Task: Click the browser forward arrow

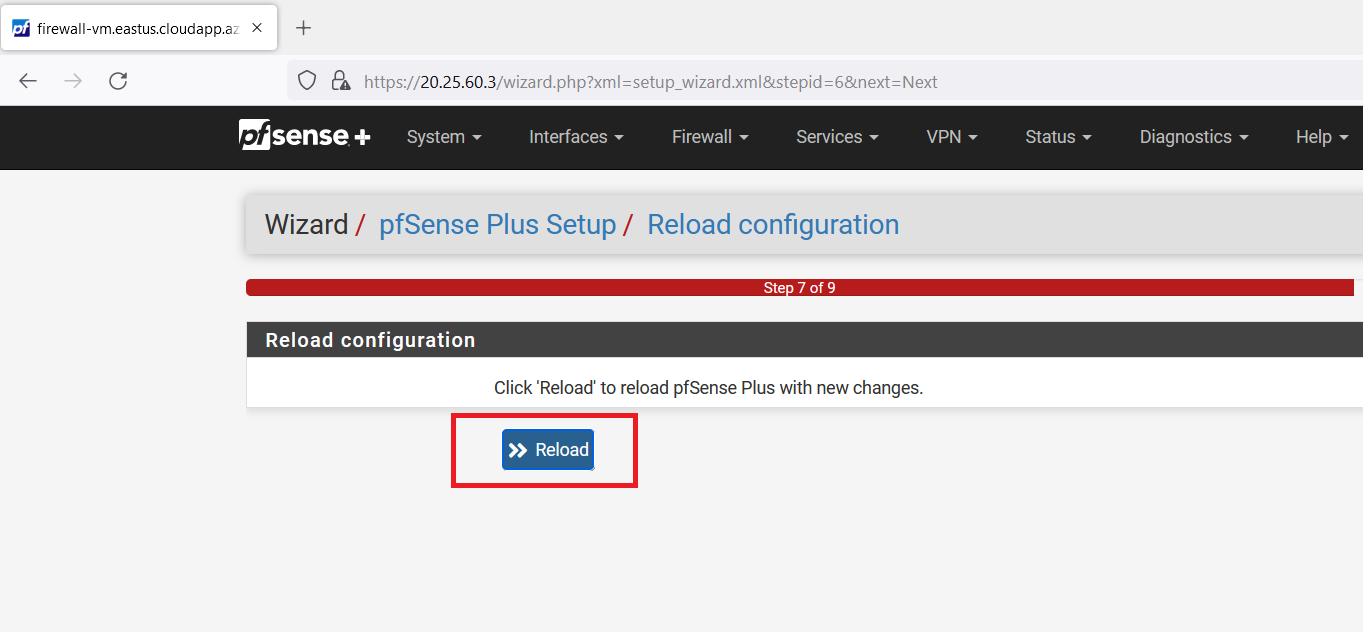Action: [73, 81]
